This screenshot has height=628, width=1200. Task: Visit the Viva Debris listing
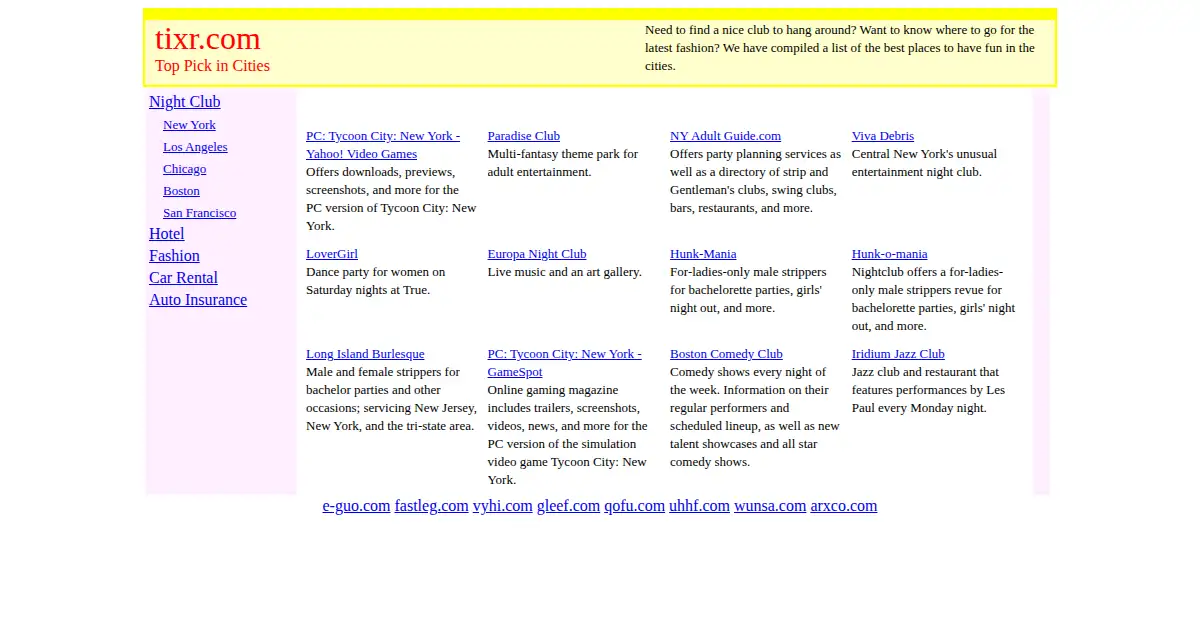click(882, 136)
